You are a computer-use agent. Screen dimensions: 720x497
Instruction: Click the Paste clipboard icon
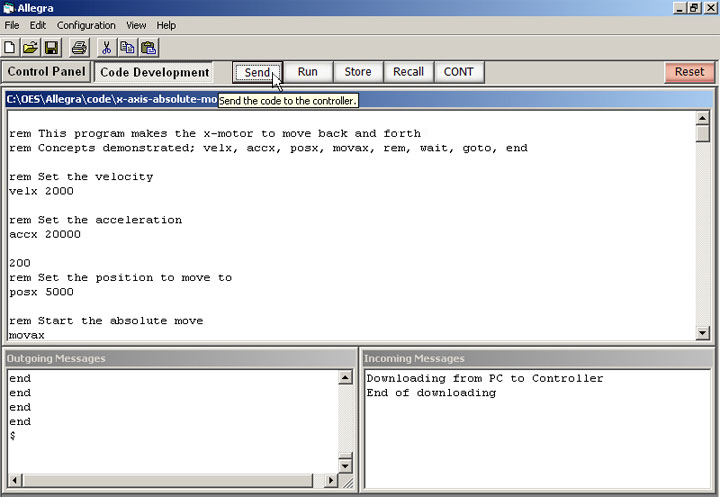[149, 47]
